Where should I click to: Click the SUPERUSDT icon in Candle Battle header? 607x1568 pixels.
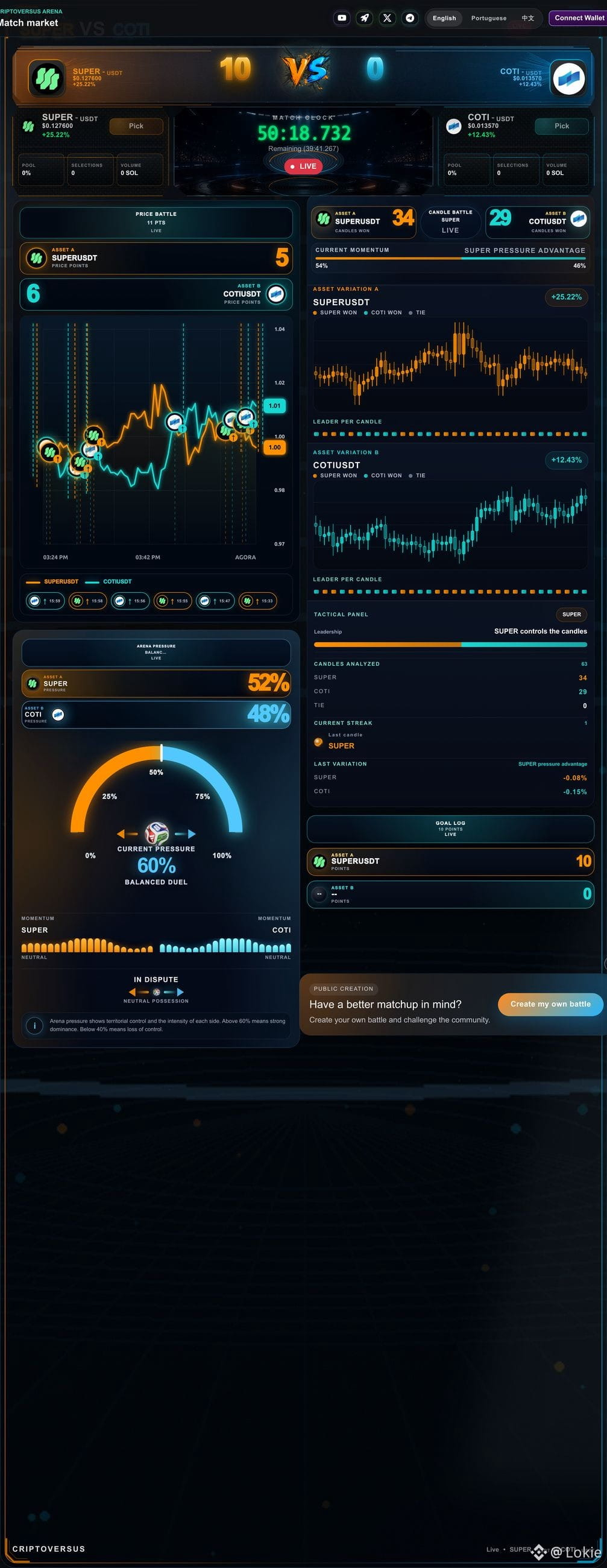pyautogui.click(x=324, y=219)
